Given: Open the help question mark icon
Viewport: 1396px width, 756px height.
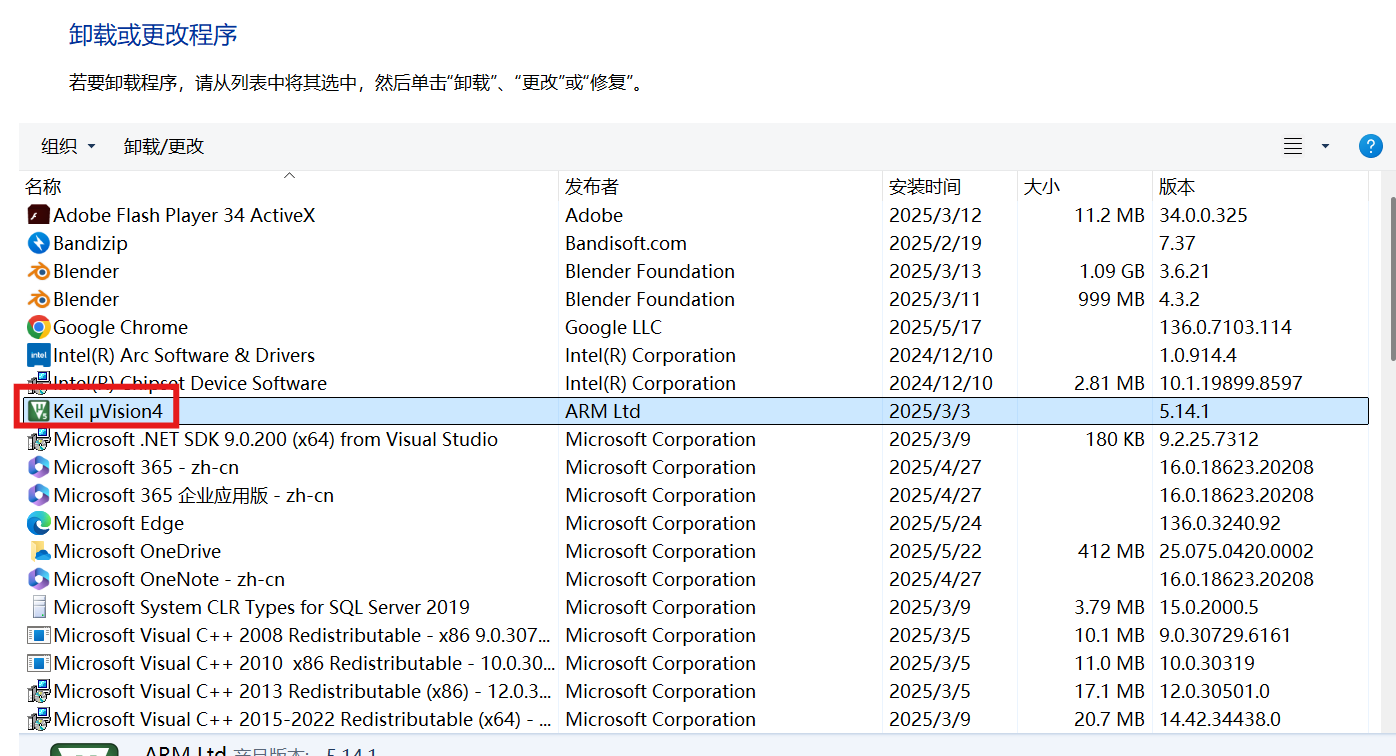Looking at the screenshot, I should pyautogui.click(x=1370, y=146).
